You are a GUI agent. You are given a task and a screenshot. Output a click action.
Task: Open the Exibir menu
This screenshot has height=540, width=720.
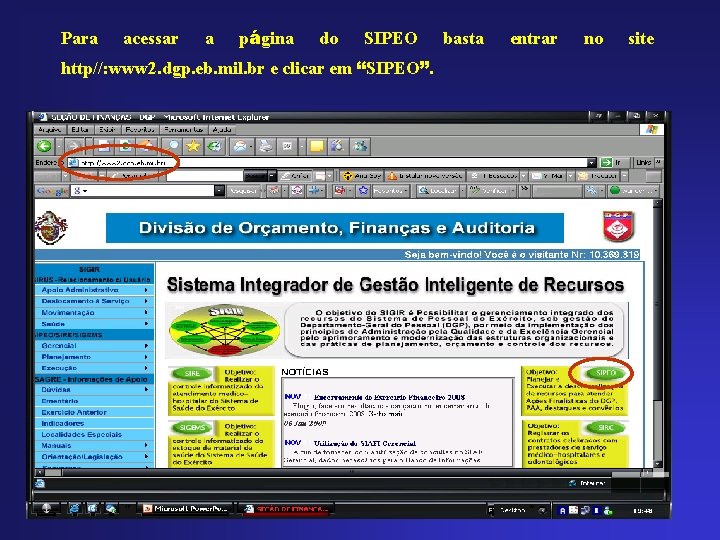tap(107, 130)
